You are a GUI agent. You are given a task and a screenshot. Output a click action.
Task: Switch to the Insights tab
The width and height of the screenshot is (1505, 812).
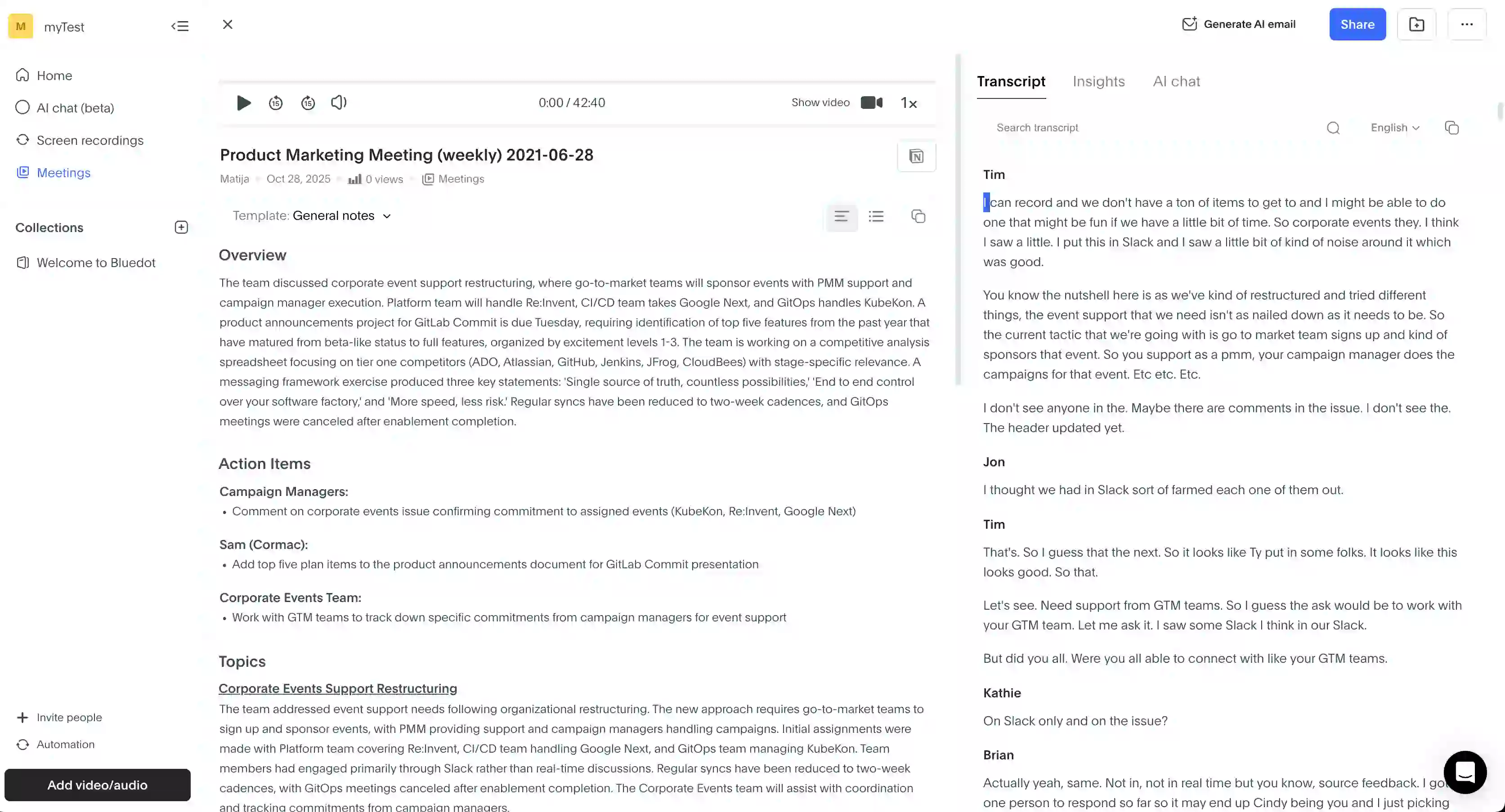1098,81
